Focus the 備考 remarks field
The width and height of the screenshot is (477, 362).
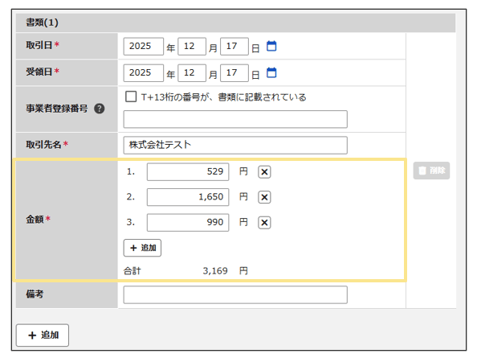click(235, 295)
